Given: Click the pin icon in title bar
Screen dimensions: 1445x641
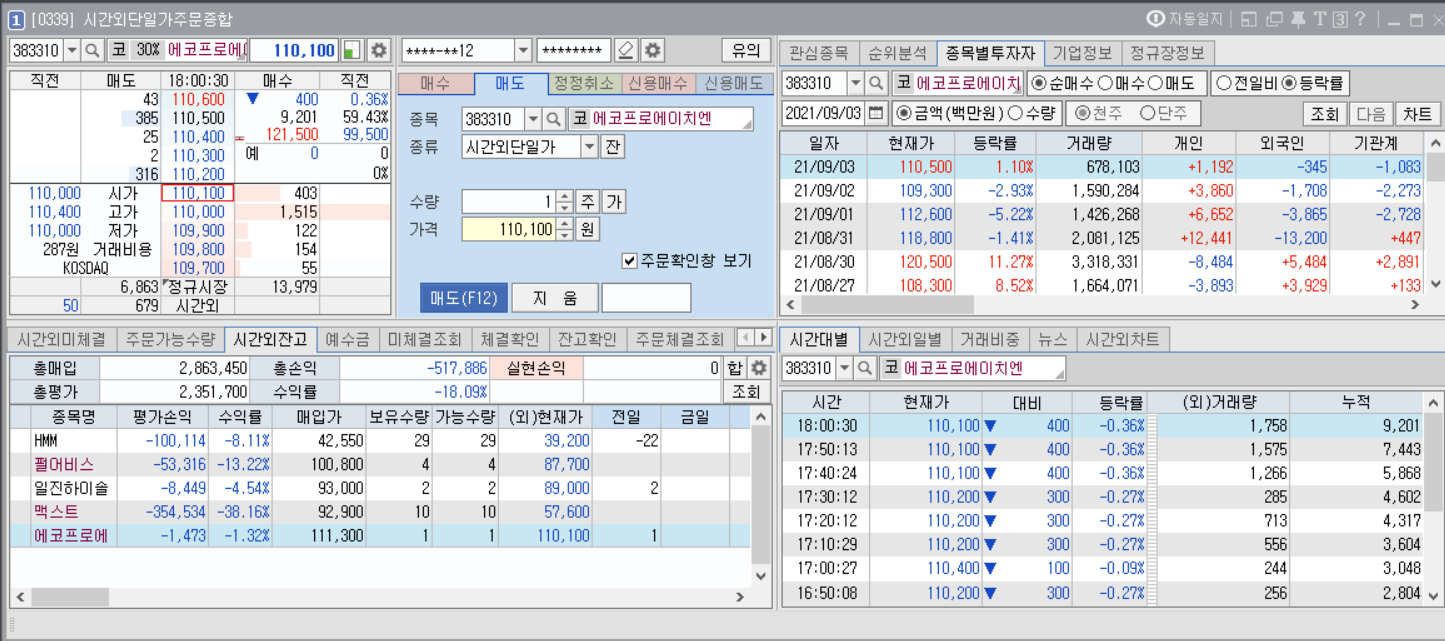Looking at the screenshot, I should (1298, 19).
